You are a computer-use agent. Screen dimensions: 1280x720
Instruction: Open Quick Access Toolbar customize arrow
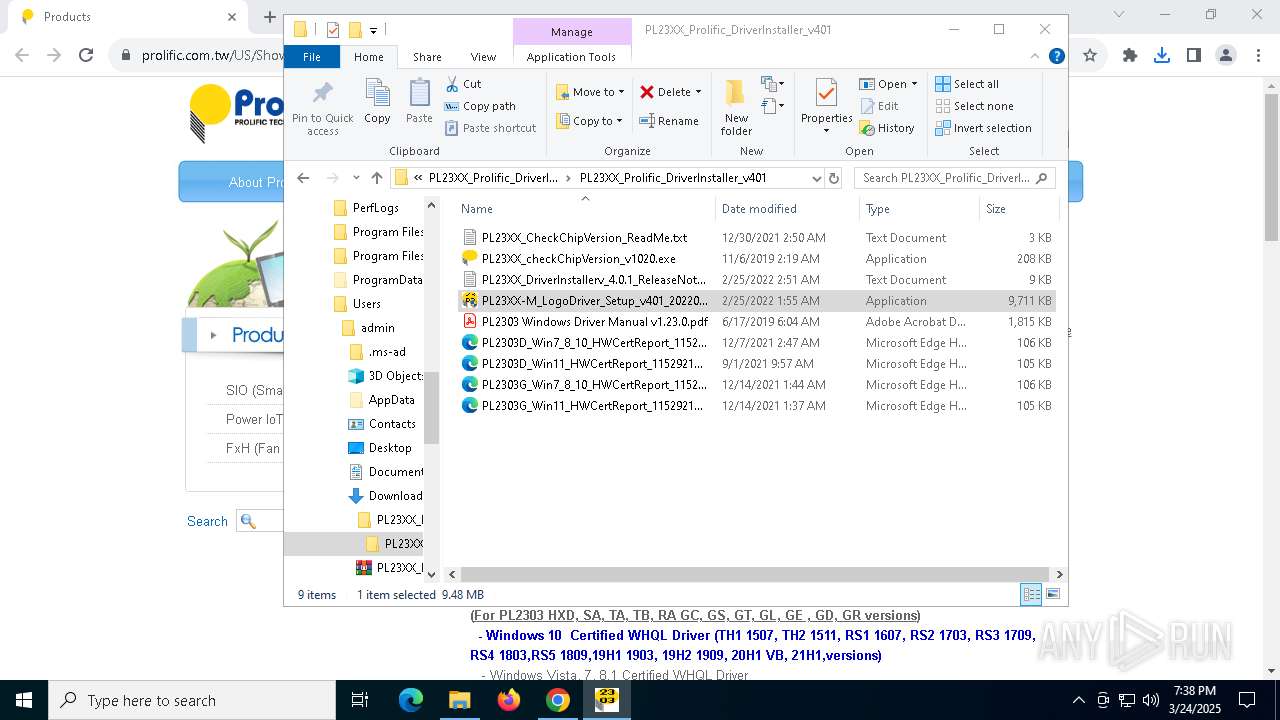(x=373, y=30)
